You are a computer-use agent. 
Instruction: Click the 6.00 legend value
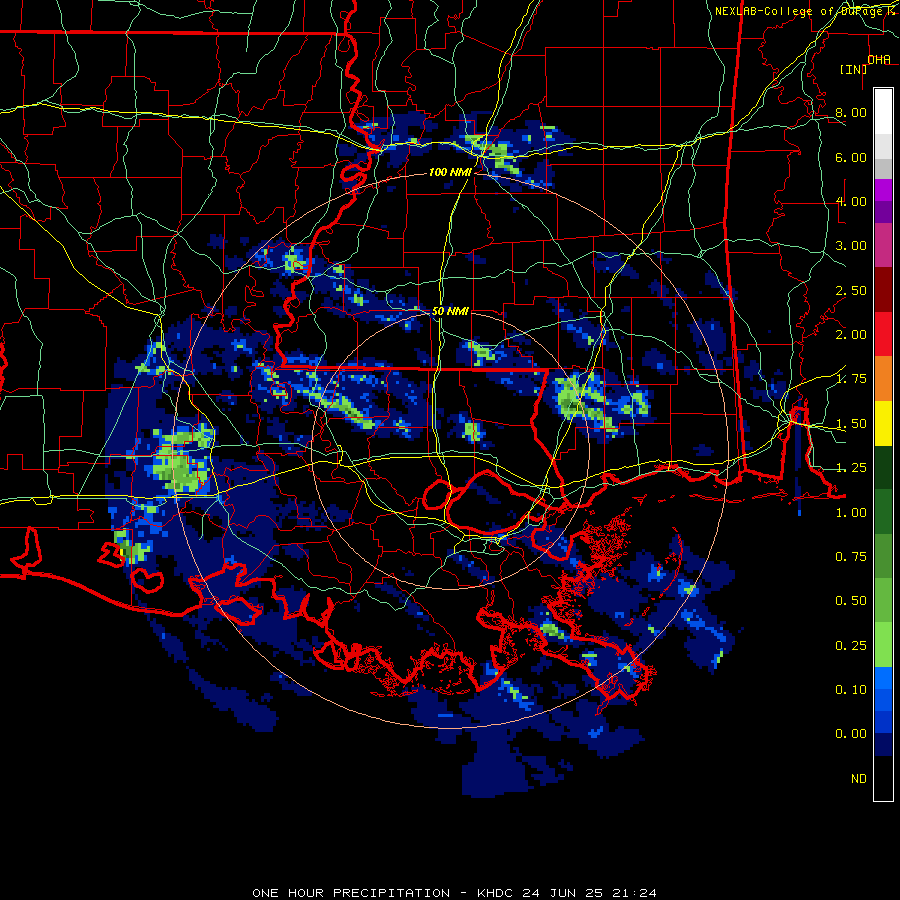[851, 157]
